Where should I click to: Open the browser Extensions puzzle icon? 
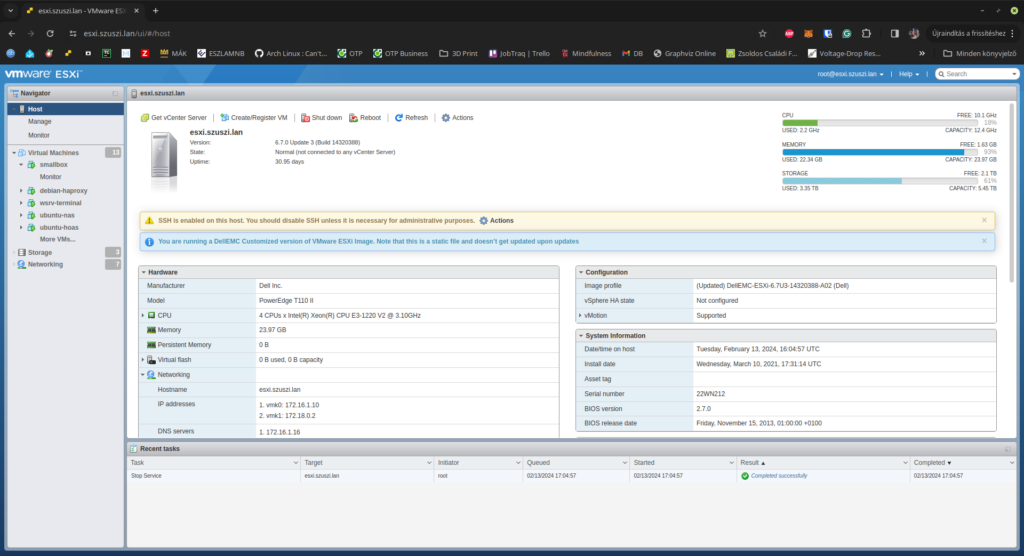[x=867, y=33]
